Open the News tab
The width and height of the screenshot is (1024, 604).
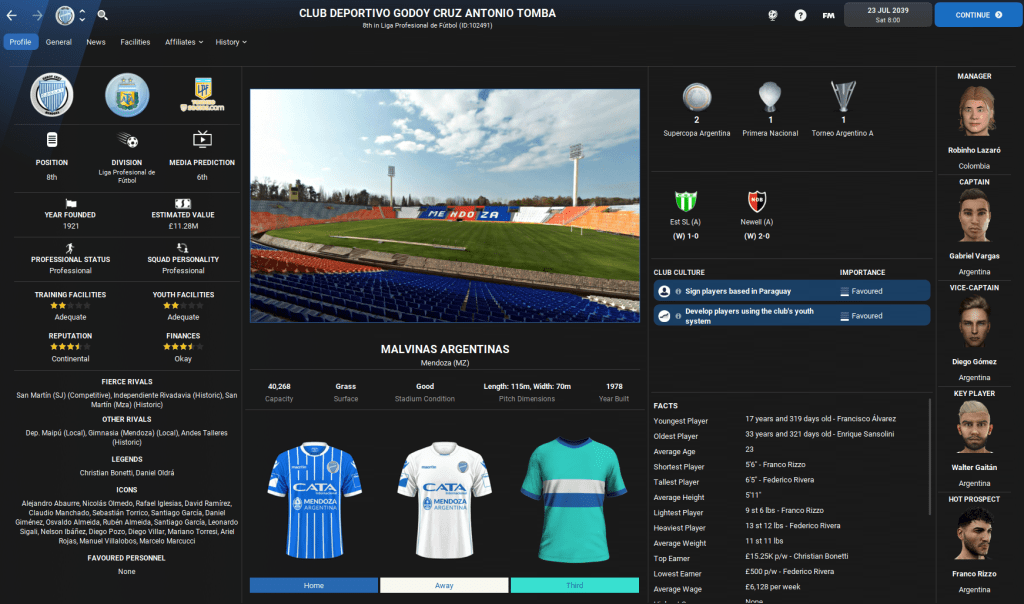click(96, 42)
